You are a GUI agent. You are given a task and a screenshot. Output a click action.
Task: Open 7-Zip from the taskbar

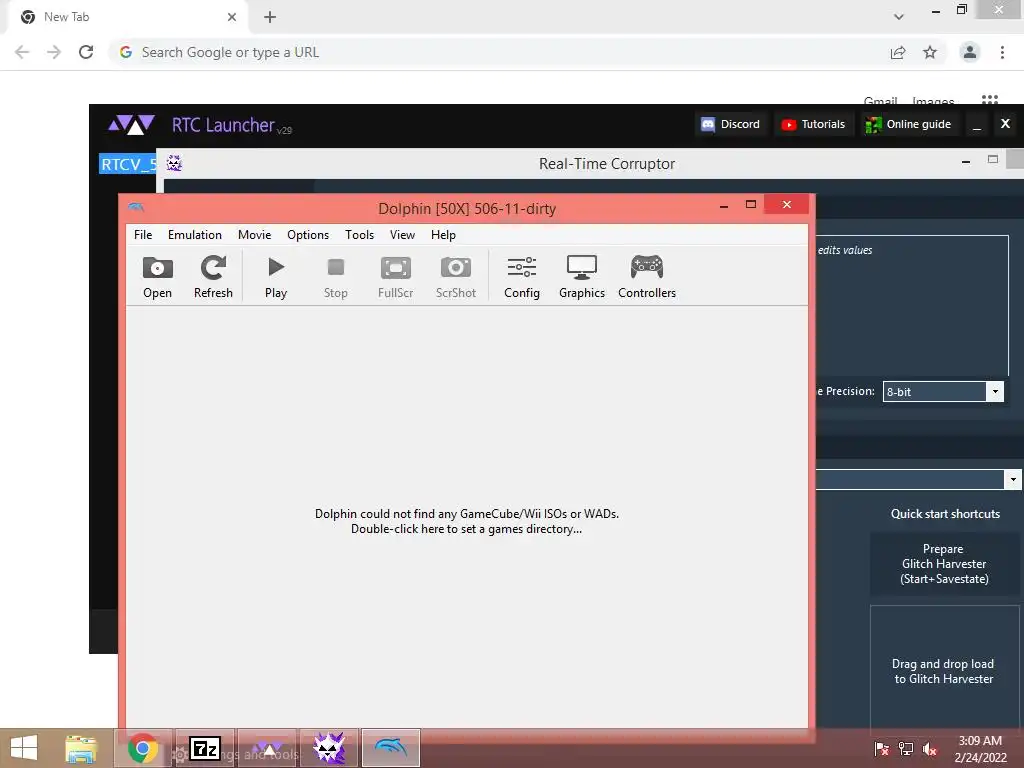point(205,748)
